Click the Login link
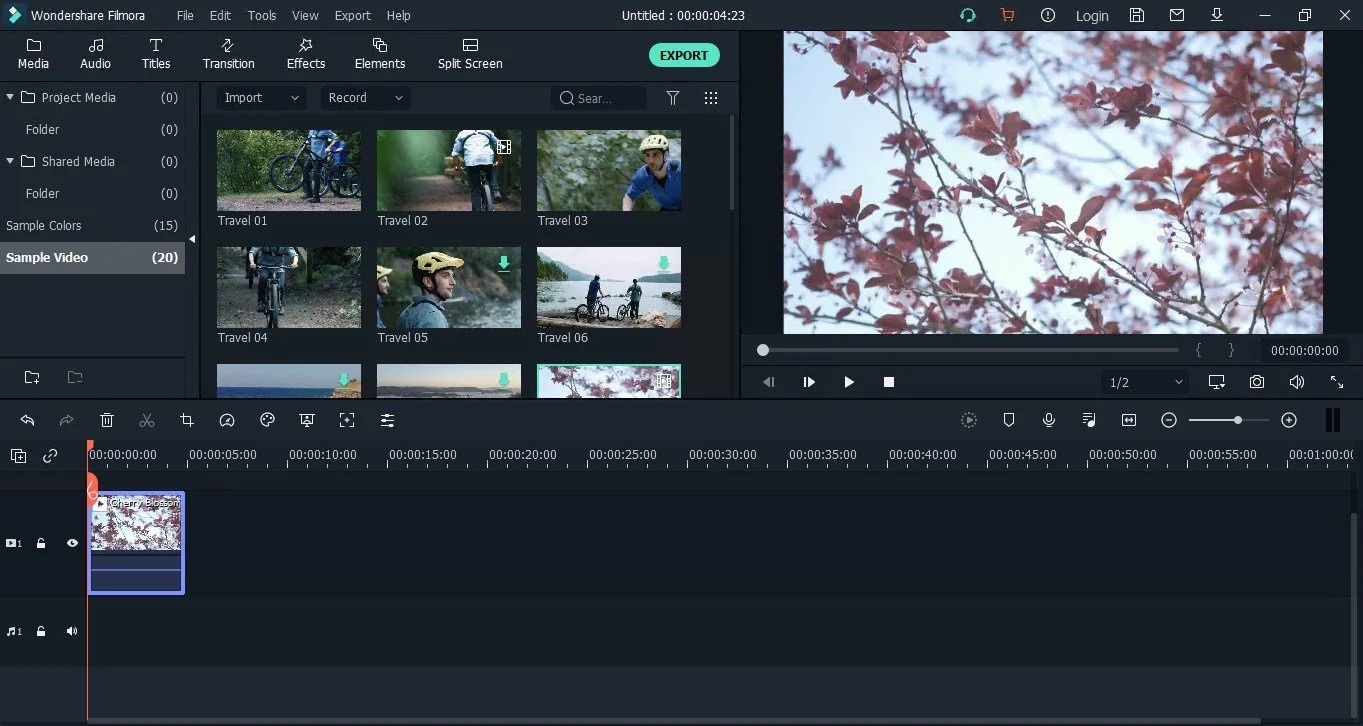Screen dimensions: 1363x726 pyautogui.click(x=1091, y=16)
